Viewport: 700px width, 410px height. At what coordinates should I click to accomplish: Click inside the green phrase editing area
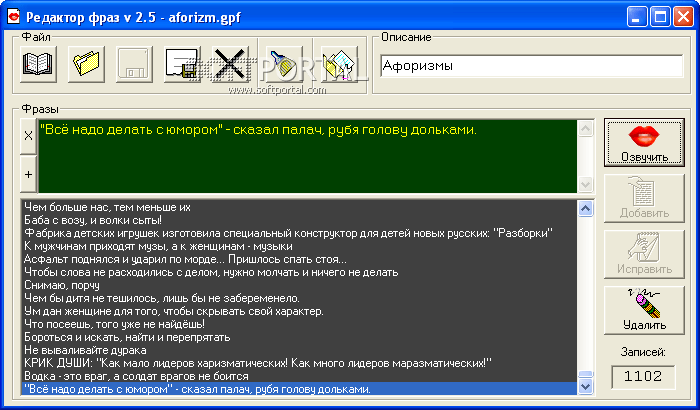[x=308, y=156]
